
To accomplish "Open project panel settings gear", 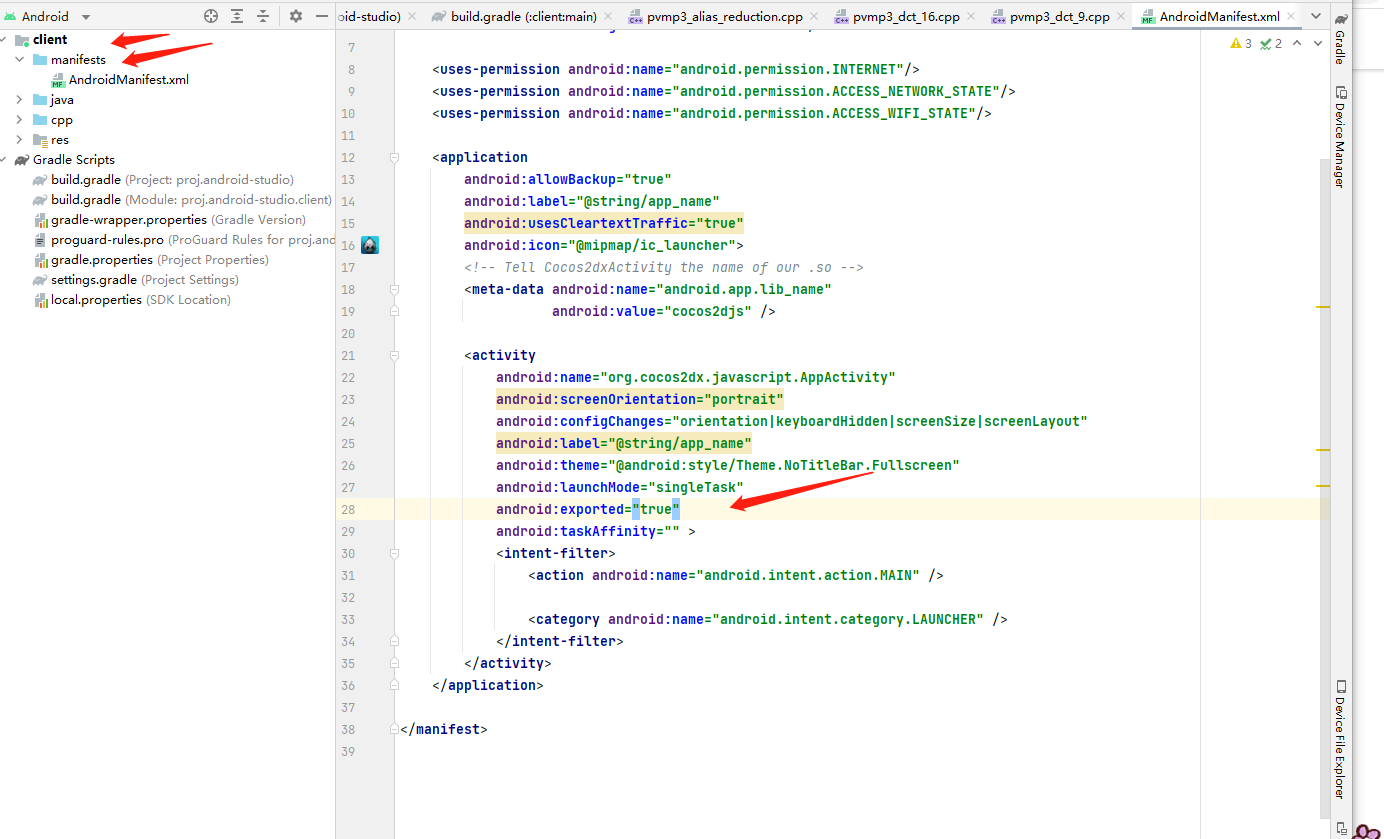I will 295,16.
